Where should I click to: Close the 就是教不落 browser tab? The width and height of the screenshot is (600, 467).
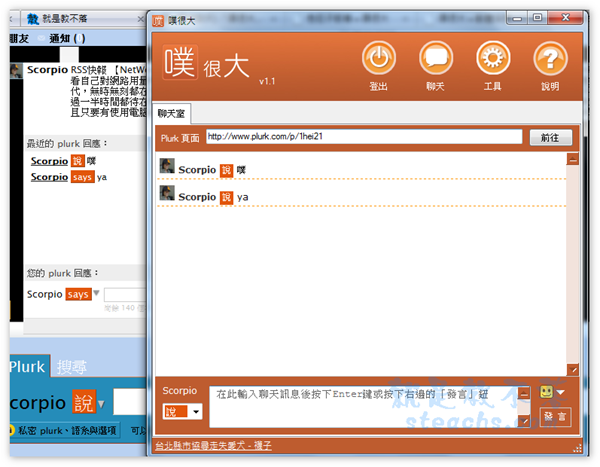[140, 19]
